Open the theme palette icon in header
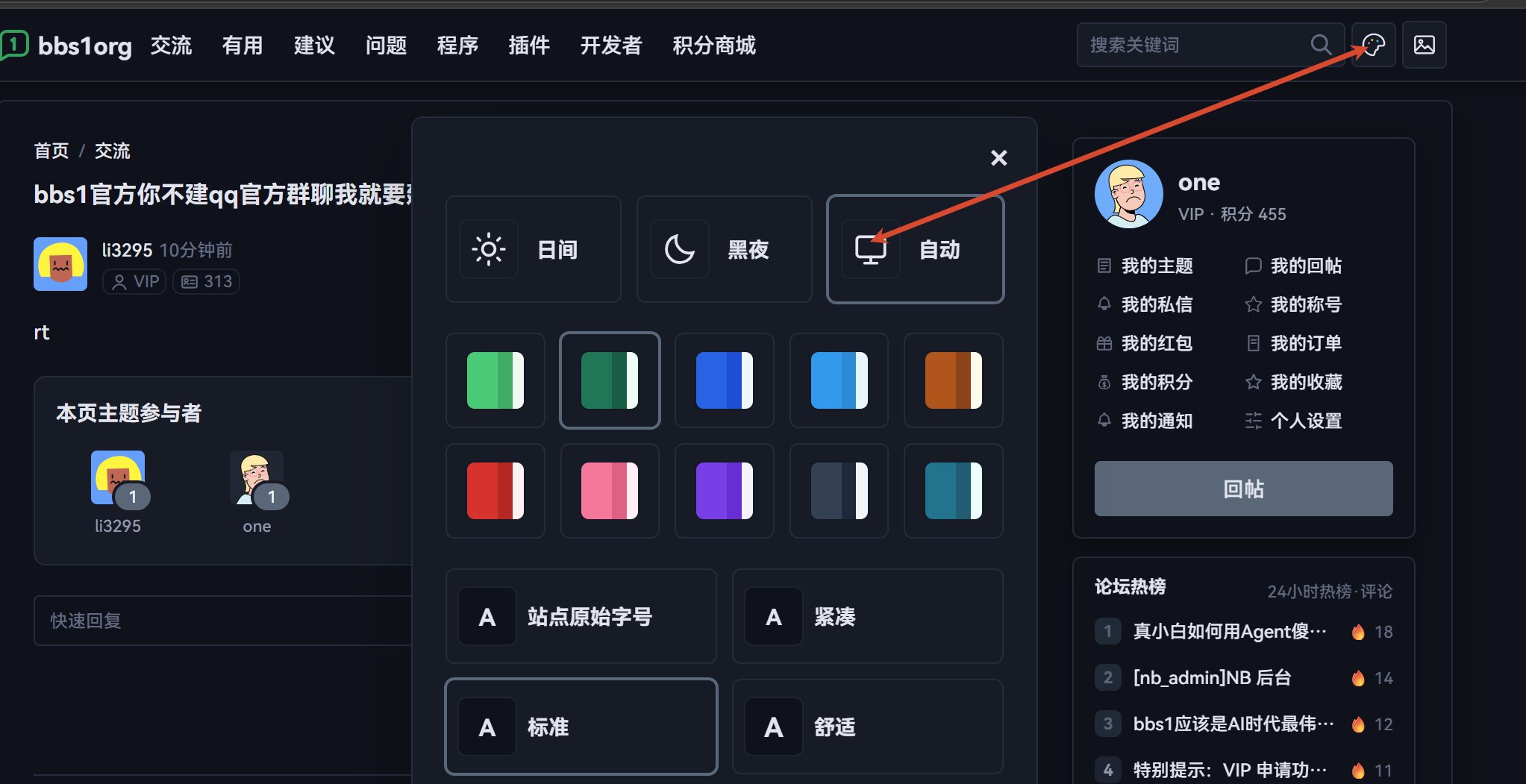1526x784 pixels. pos(1373,45)
